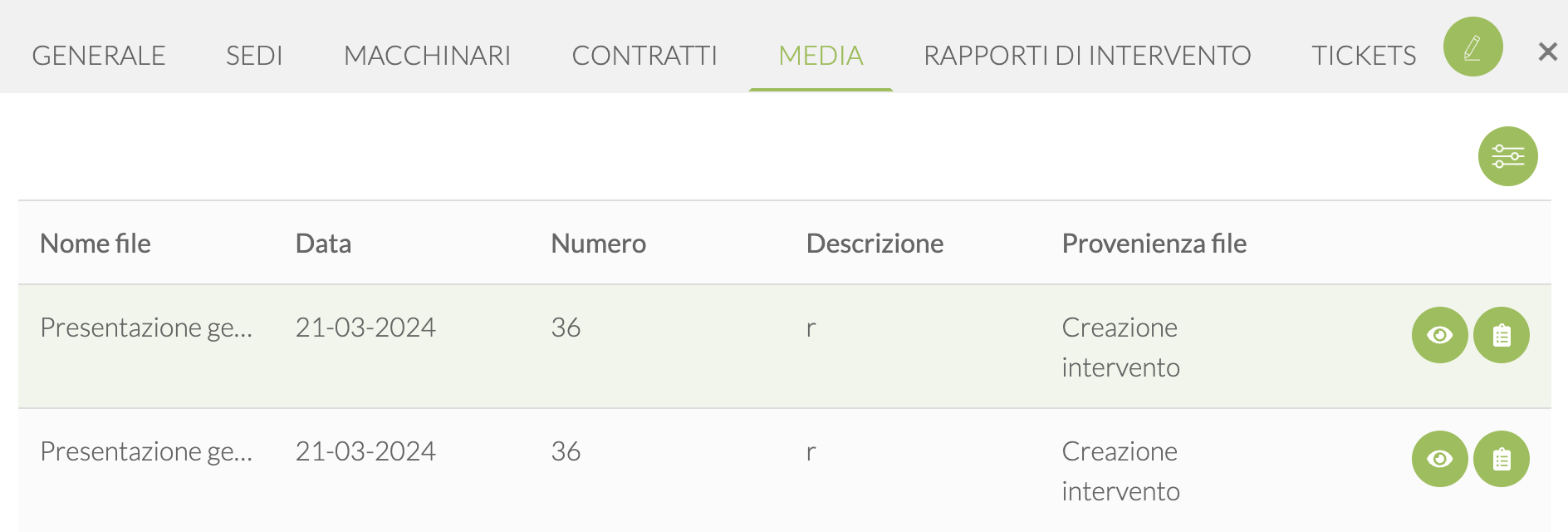Open first row clipboard details icon
Viewport: 1568px width, 532px height.
click(x=1501, y=335)
